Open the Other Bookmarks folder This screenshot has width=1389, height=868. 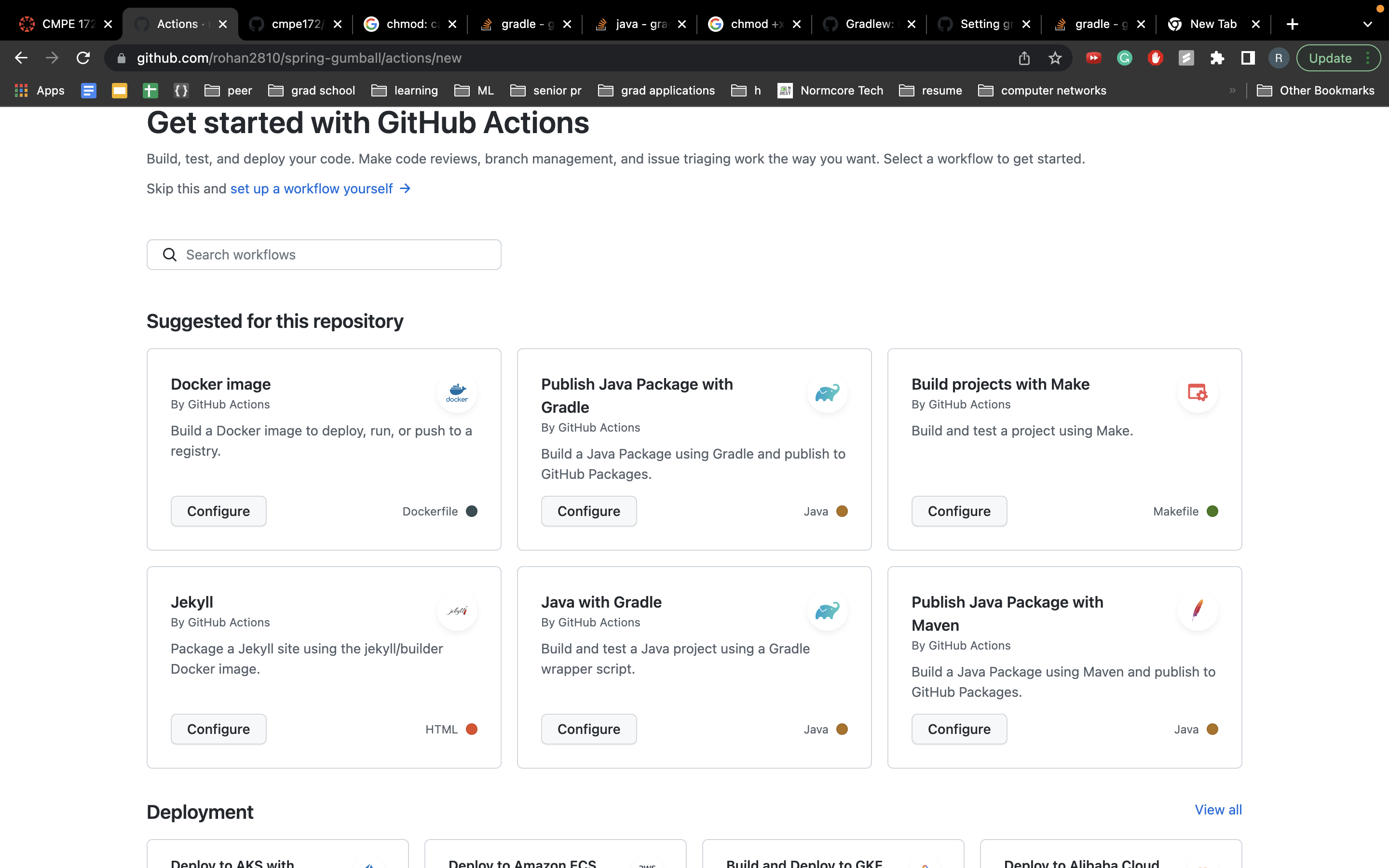tap(1316, 90)
